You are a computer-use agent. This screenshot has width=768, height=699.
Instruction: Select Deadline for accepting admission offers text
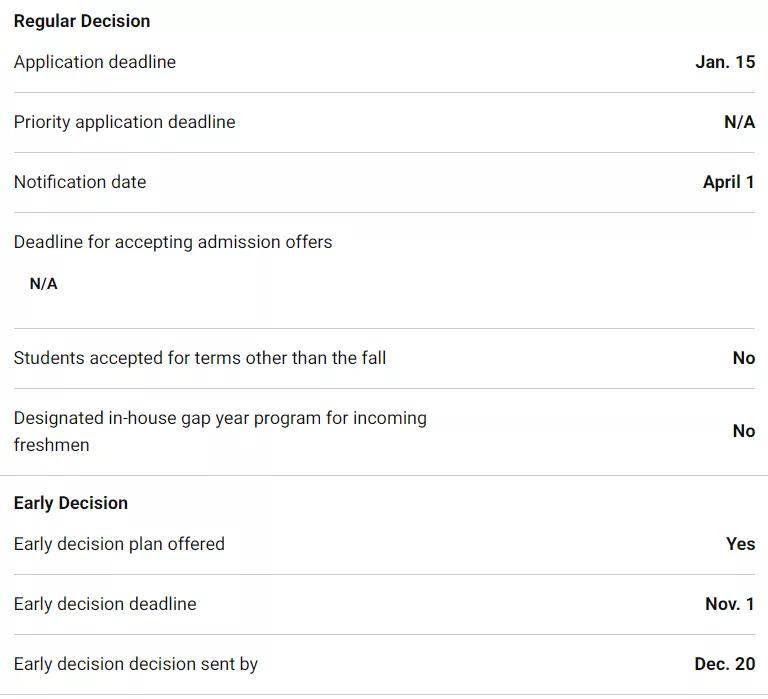tap(173, 242)
